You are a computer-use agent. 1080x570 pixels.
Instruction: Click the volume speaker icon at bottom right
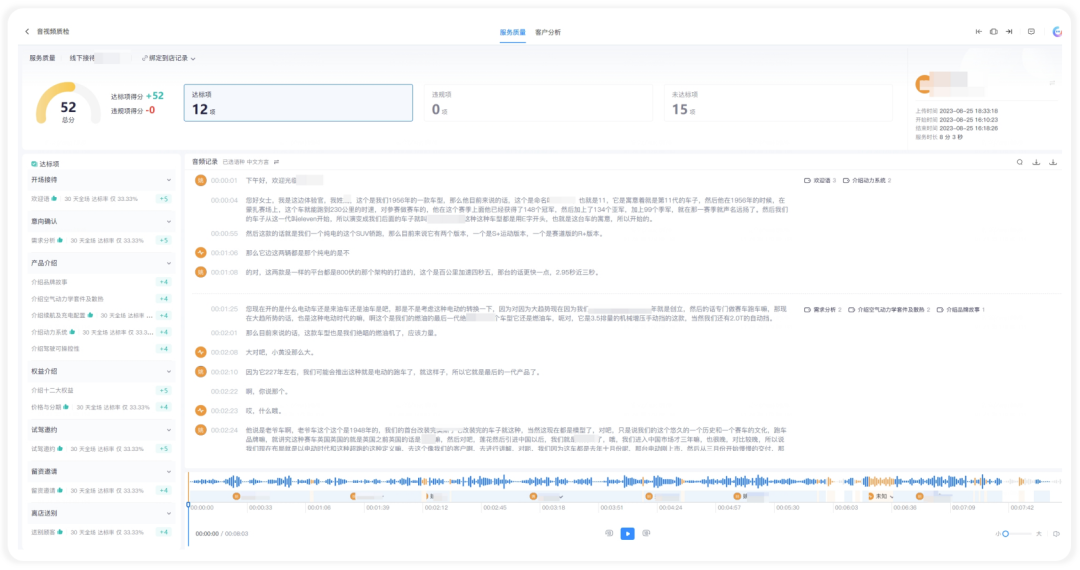(1057, 534)
